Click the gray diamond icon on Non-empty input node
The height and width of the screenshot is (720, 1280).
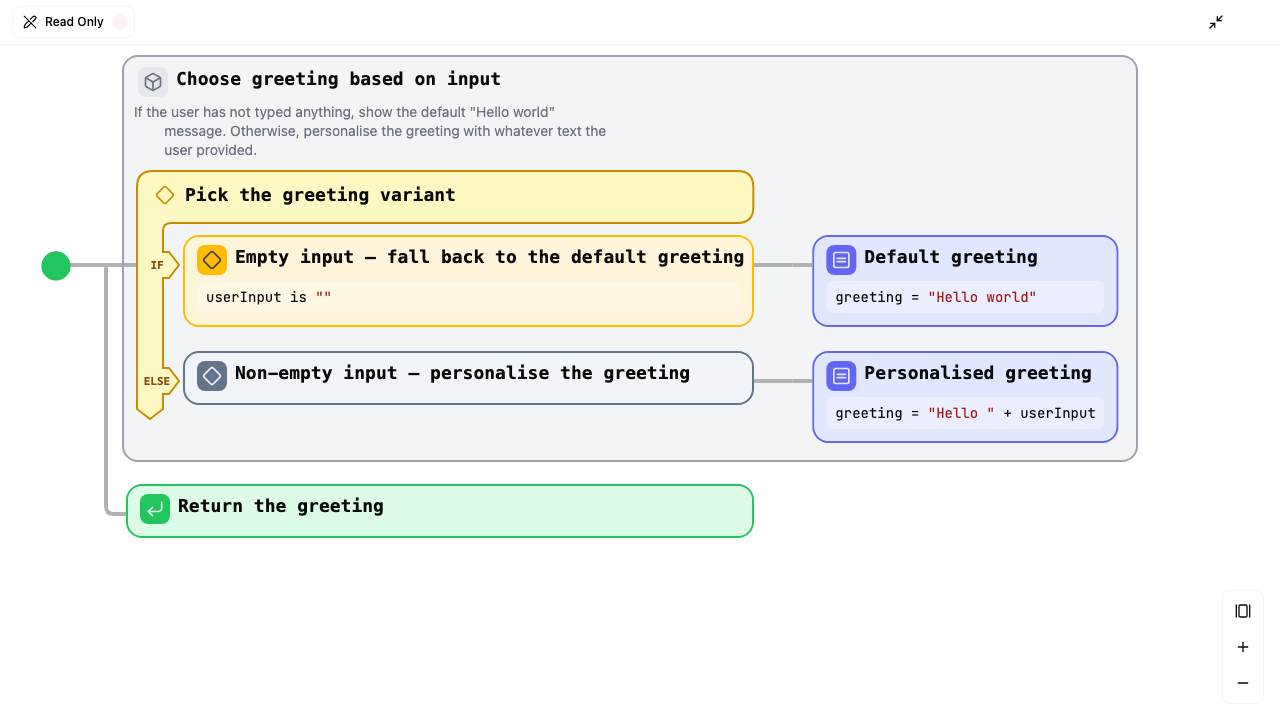[x=212, y=375]
